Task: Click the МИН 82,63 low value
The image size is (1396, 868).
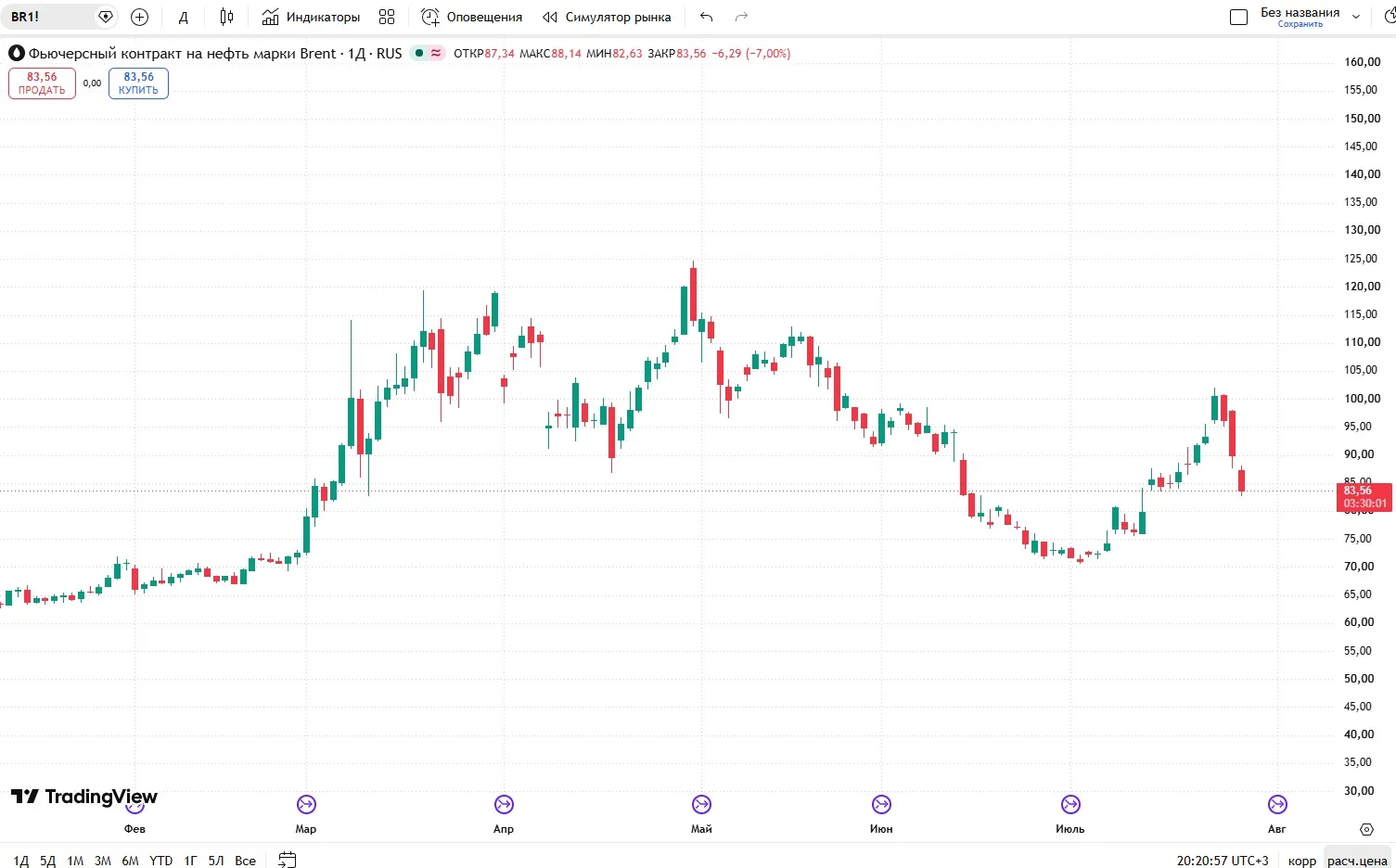Action: coord(614,54)
